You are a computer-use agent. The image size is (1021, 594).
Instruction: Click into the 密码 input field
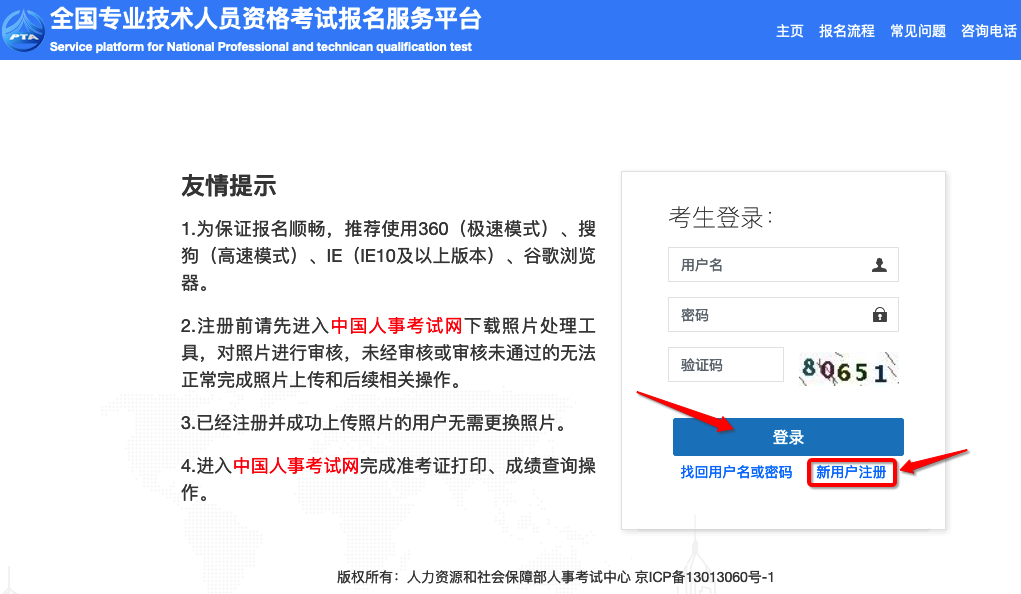tap(783, 315)
